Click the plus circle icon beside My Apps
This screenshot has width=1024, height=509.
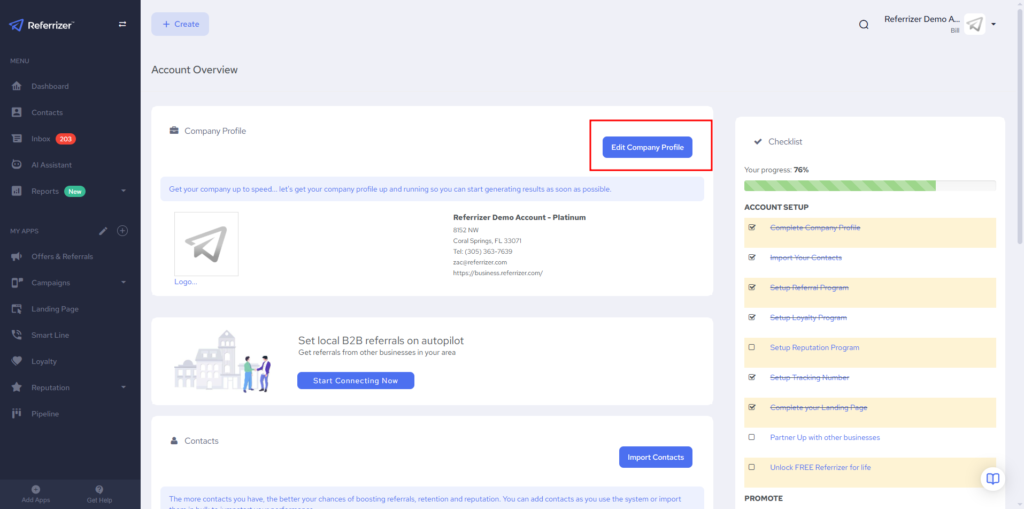(x=123, y=231)
